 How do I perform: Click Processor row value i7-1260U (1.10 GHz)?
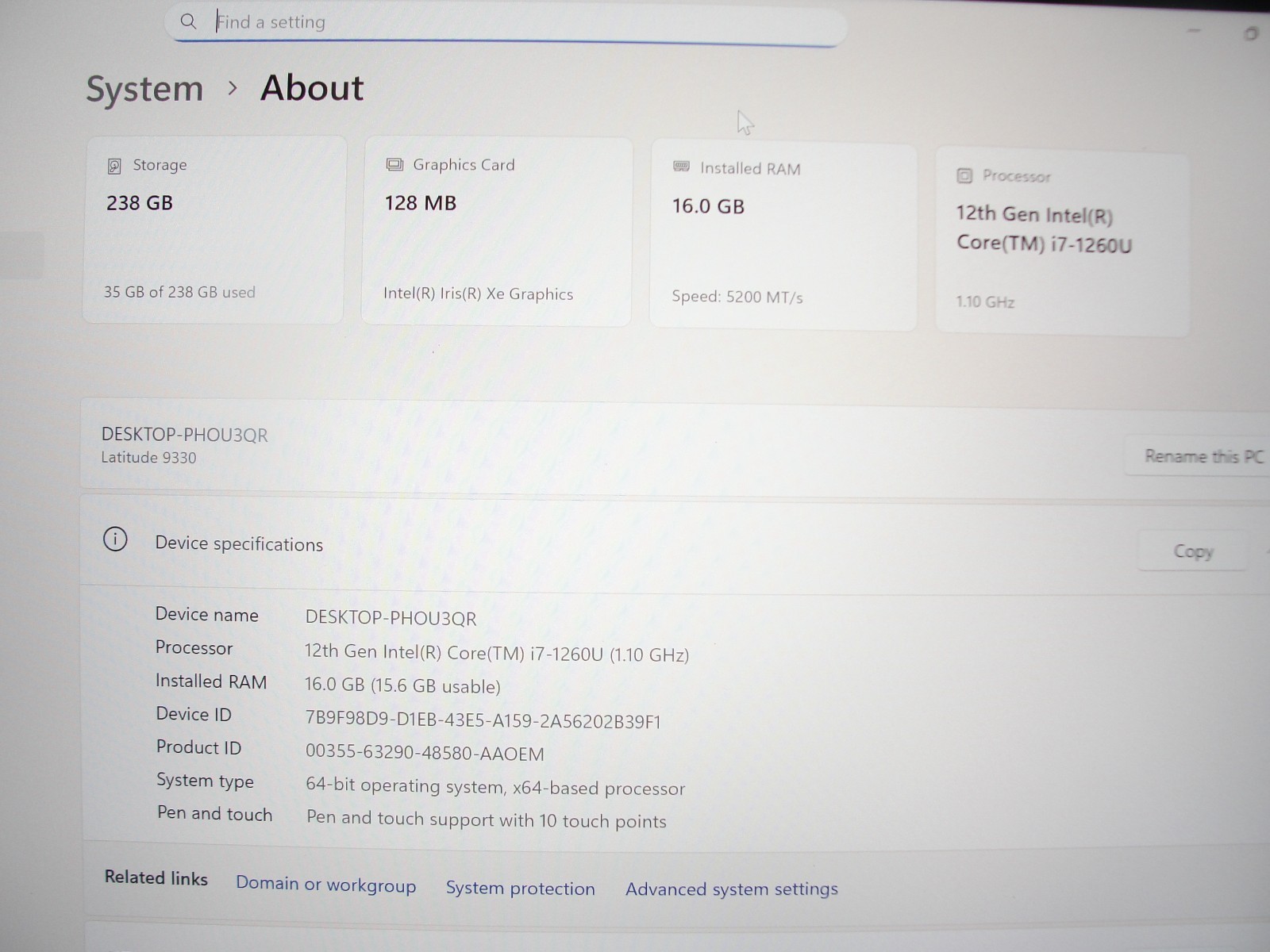pos(497,653)
